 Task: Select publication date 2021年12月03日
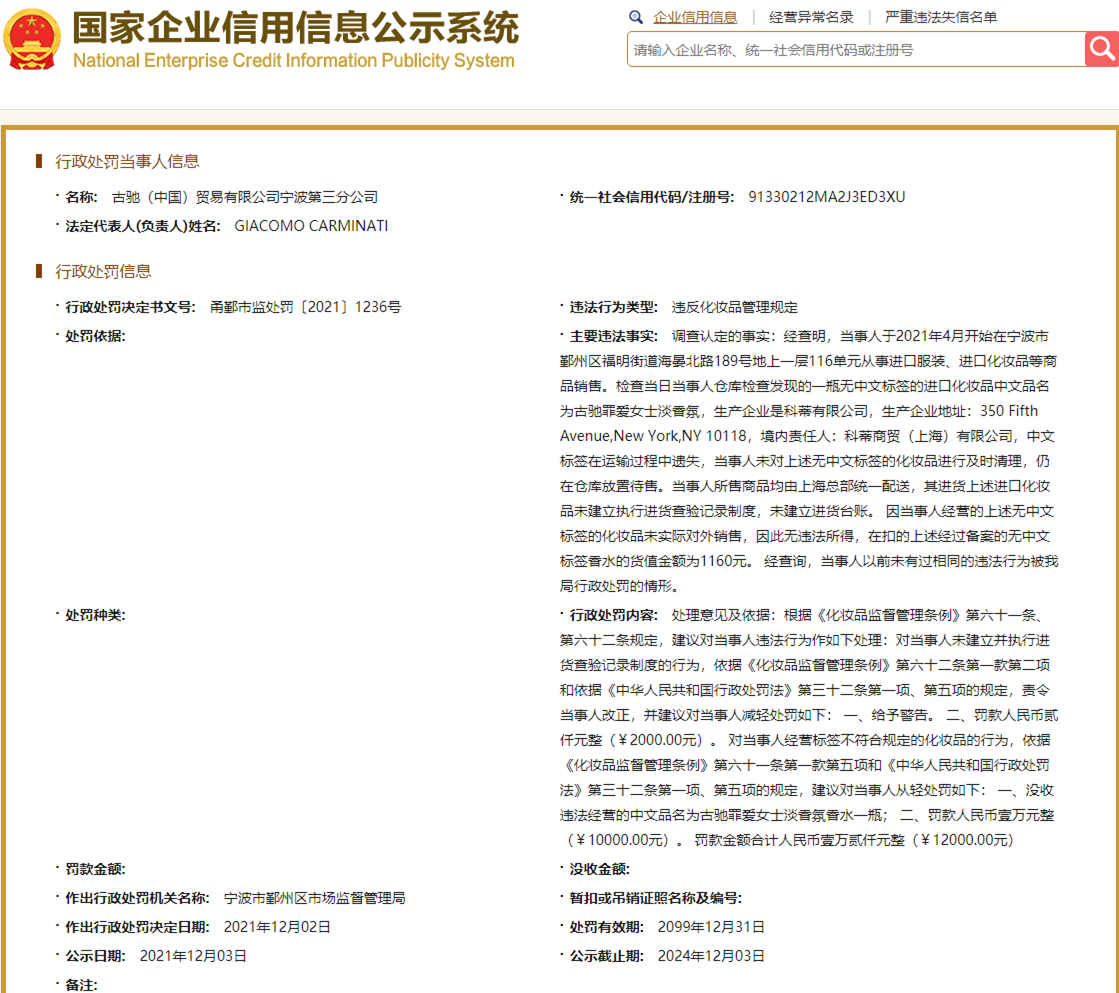[x=193, y=956]
